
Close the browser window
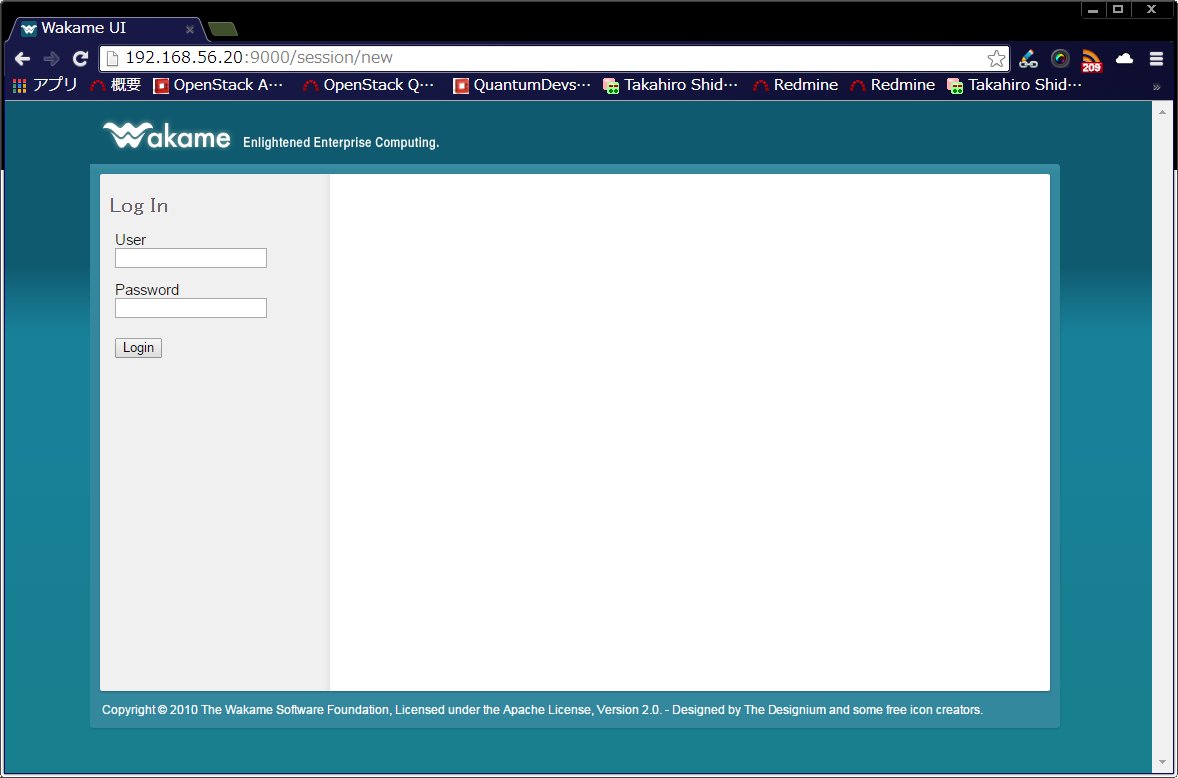click(1151, 10)
